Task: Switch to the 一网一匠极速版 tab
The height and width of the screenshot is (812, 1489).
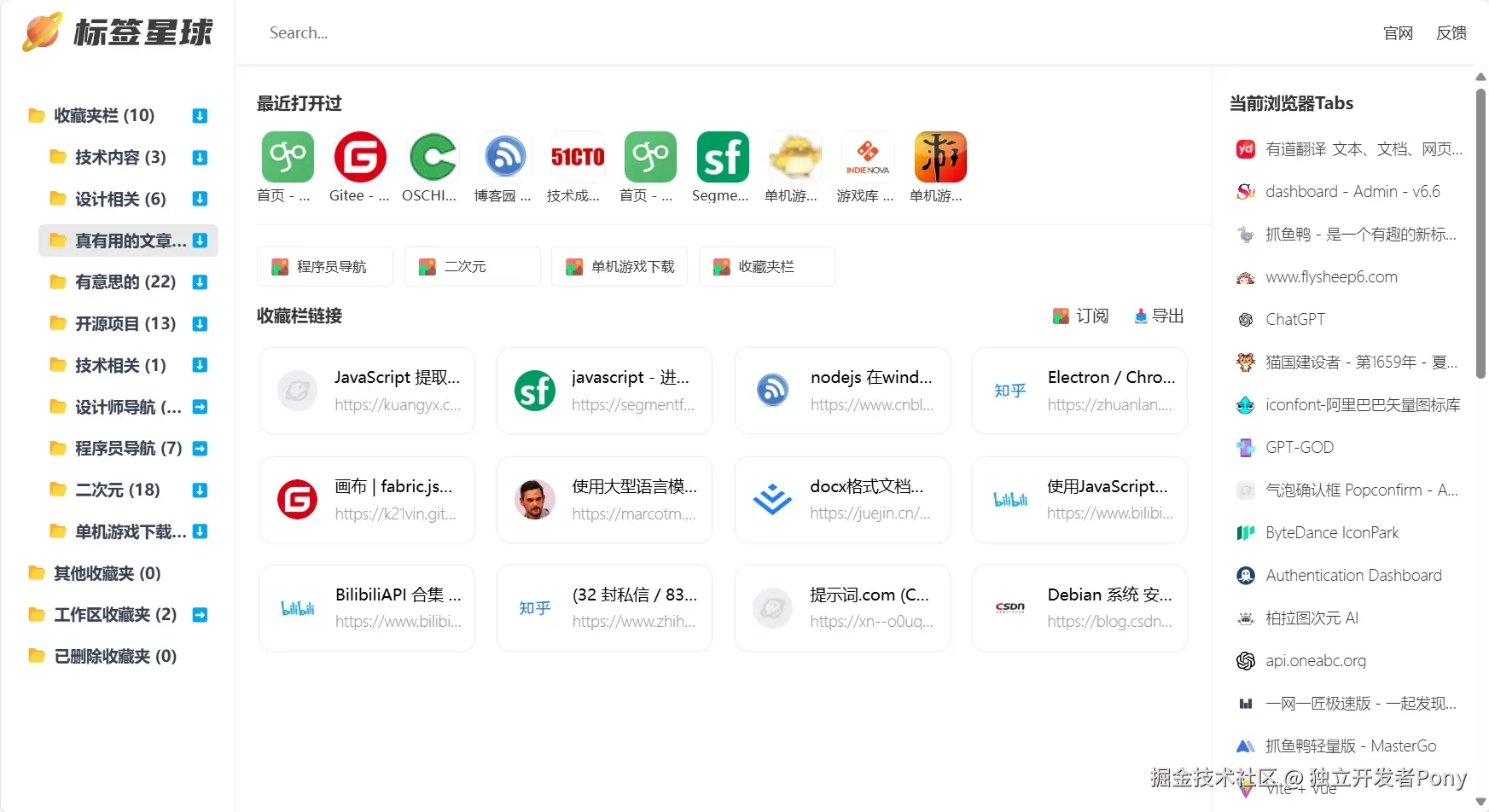Action: coord(1348,704)
